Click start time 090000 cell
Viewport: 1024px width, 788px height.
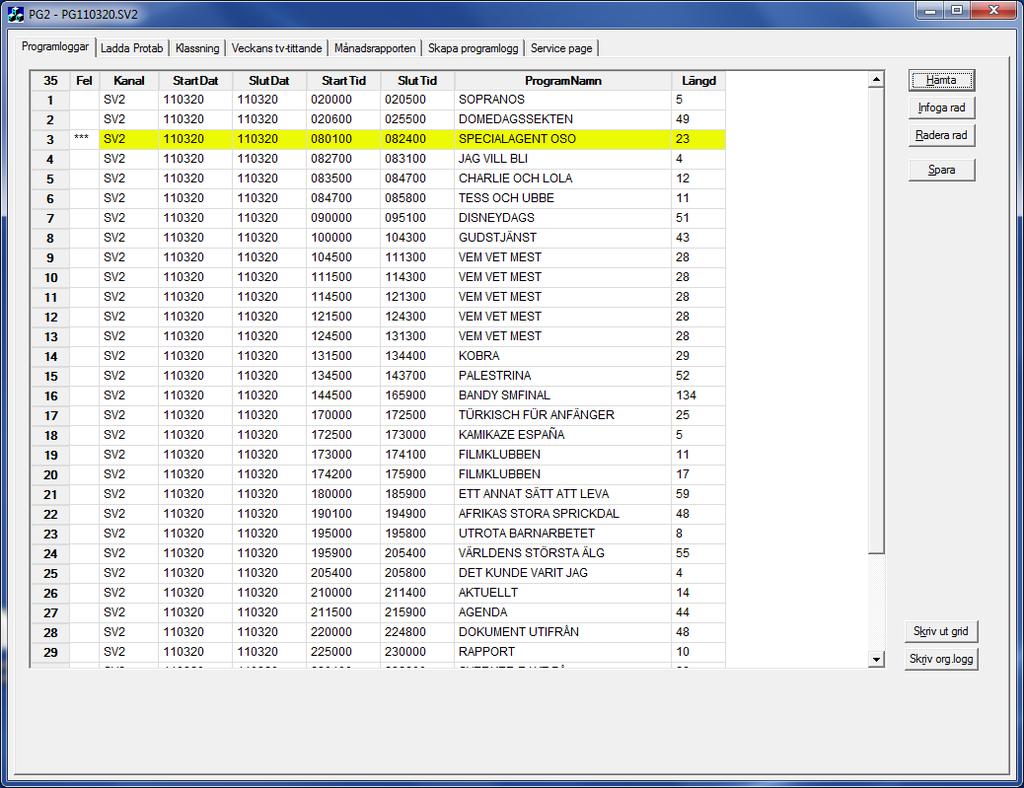coord(344,218)
